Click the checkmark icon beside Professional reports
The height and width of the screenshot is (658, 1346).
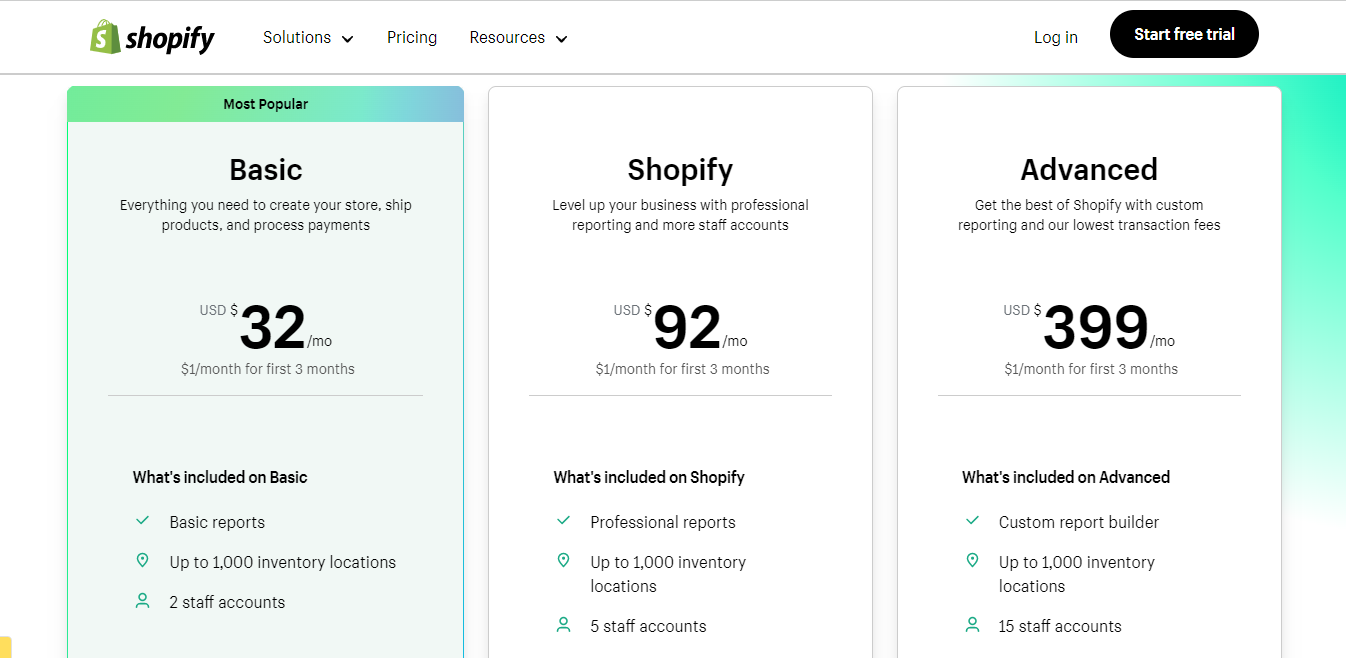[x=563, y=521]
